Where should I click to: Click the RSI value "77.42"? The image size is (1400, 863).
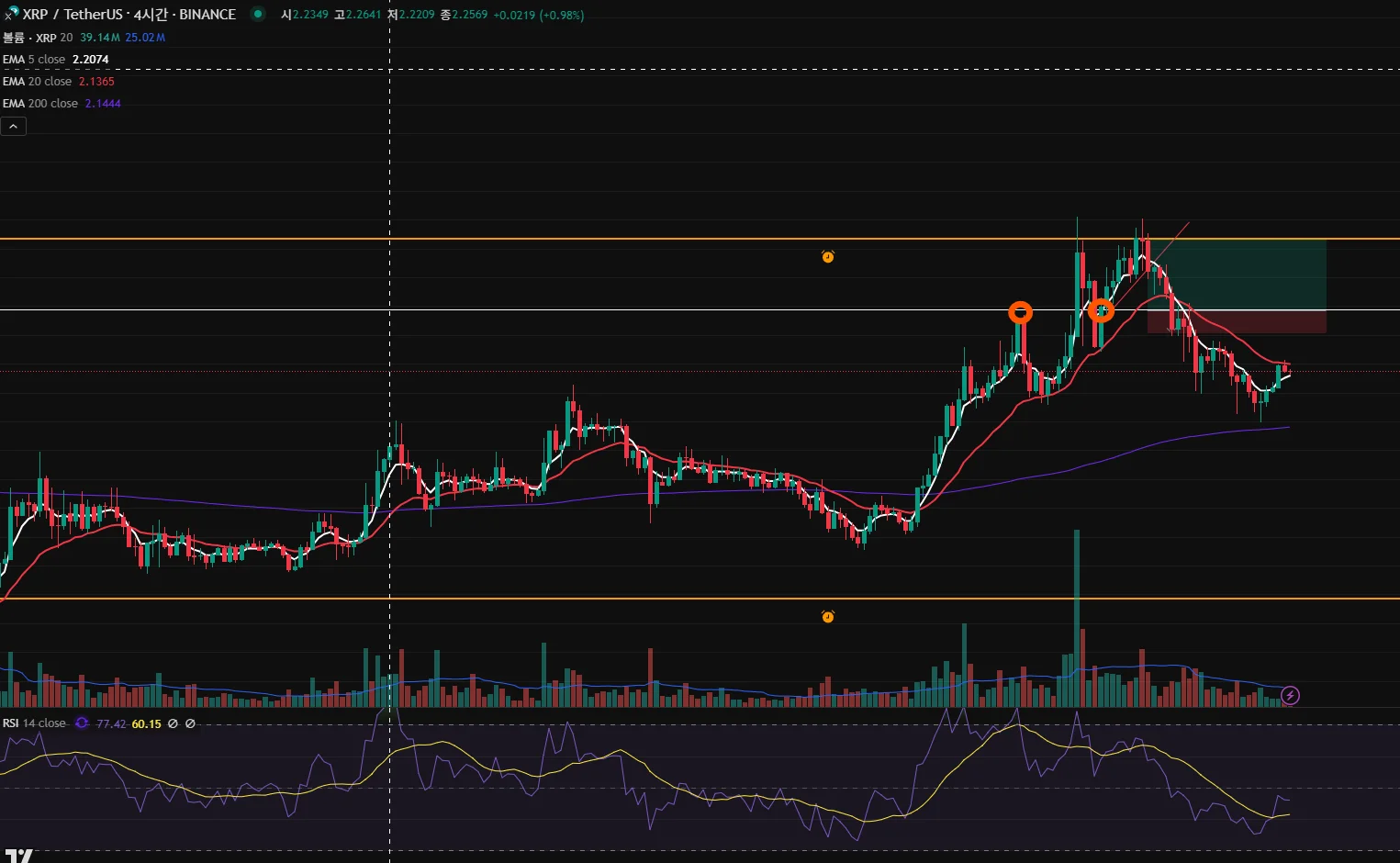(x=111, y=723)
